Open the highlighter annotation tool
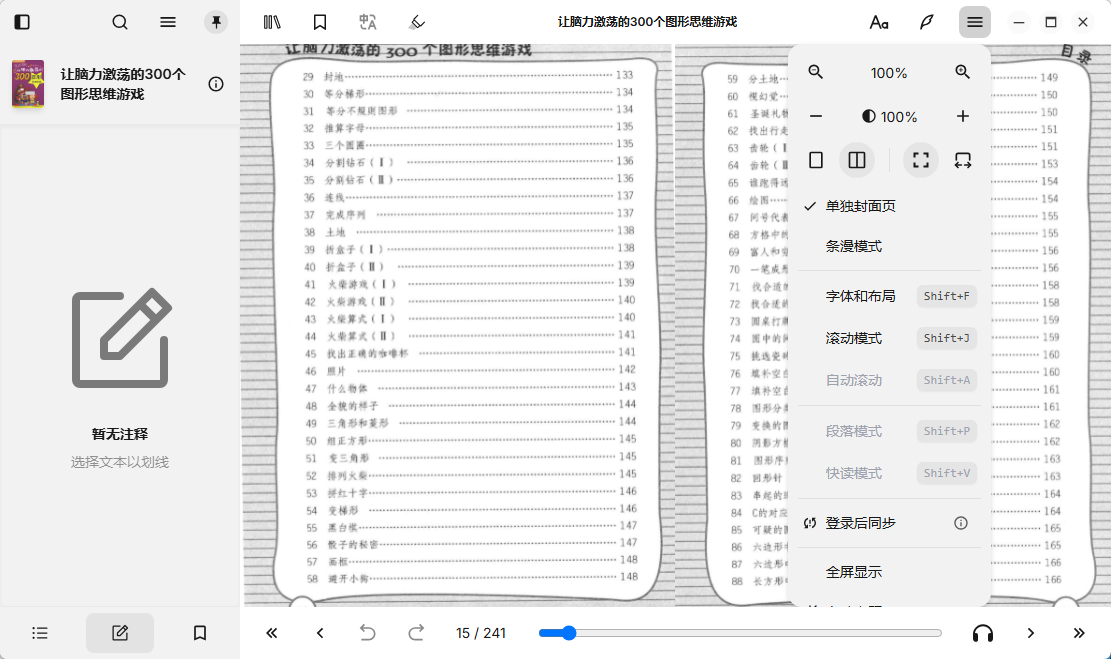 click(x=417, y=22)
